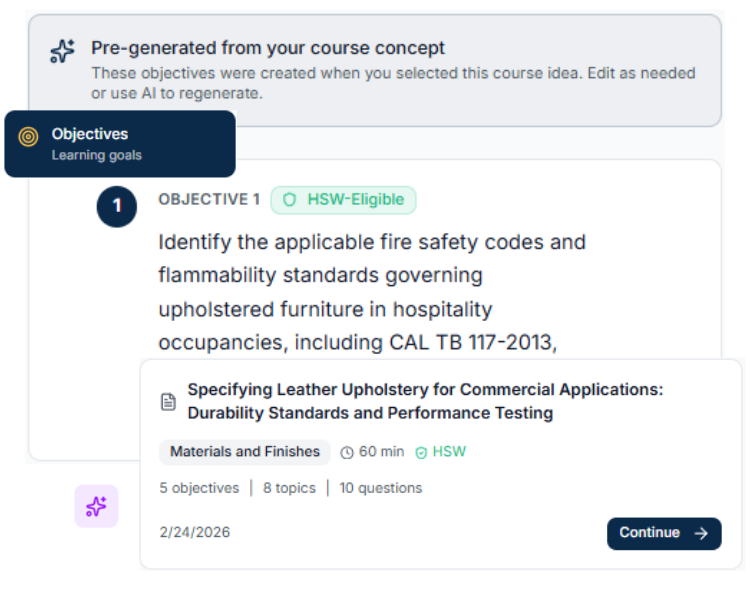Select the number 1 objective badge
The image size is (750, 600).
pos(116,206)
